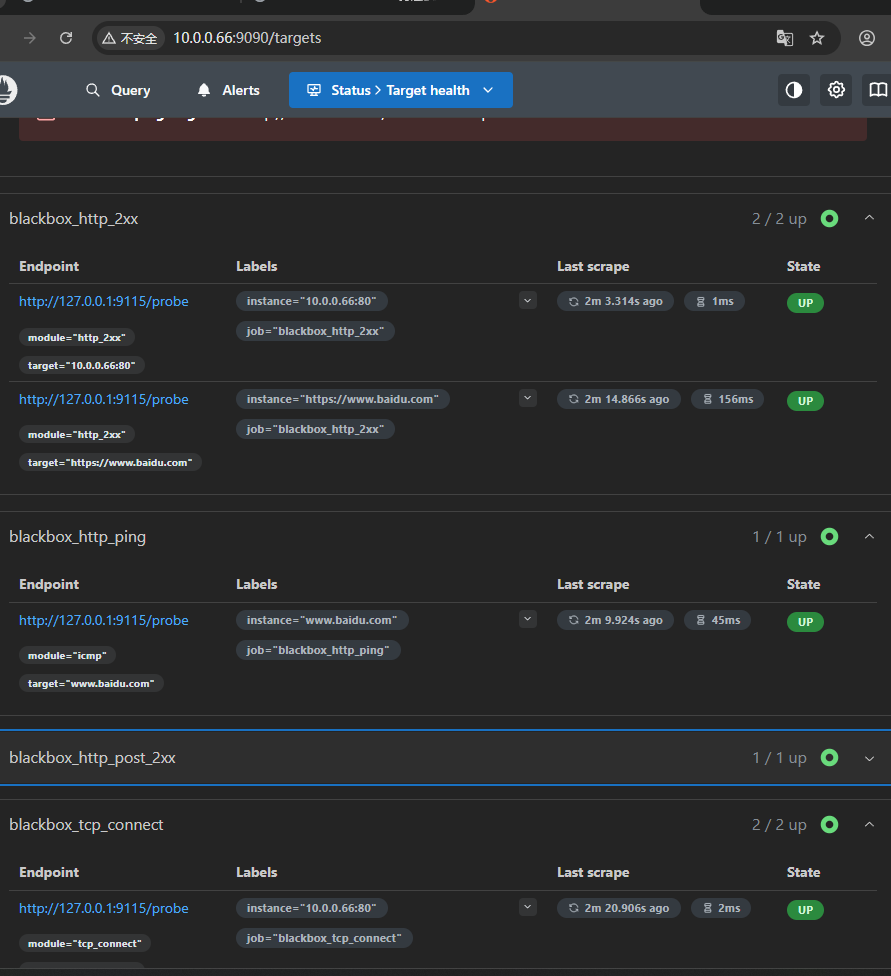Click the '45ms' scrape duration badge
This screenshot has width=891, height=976.
pyautogui.click(x=717, y=620)
